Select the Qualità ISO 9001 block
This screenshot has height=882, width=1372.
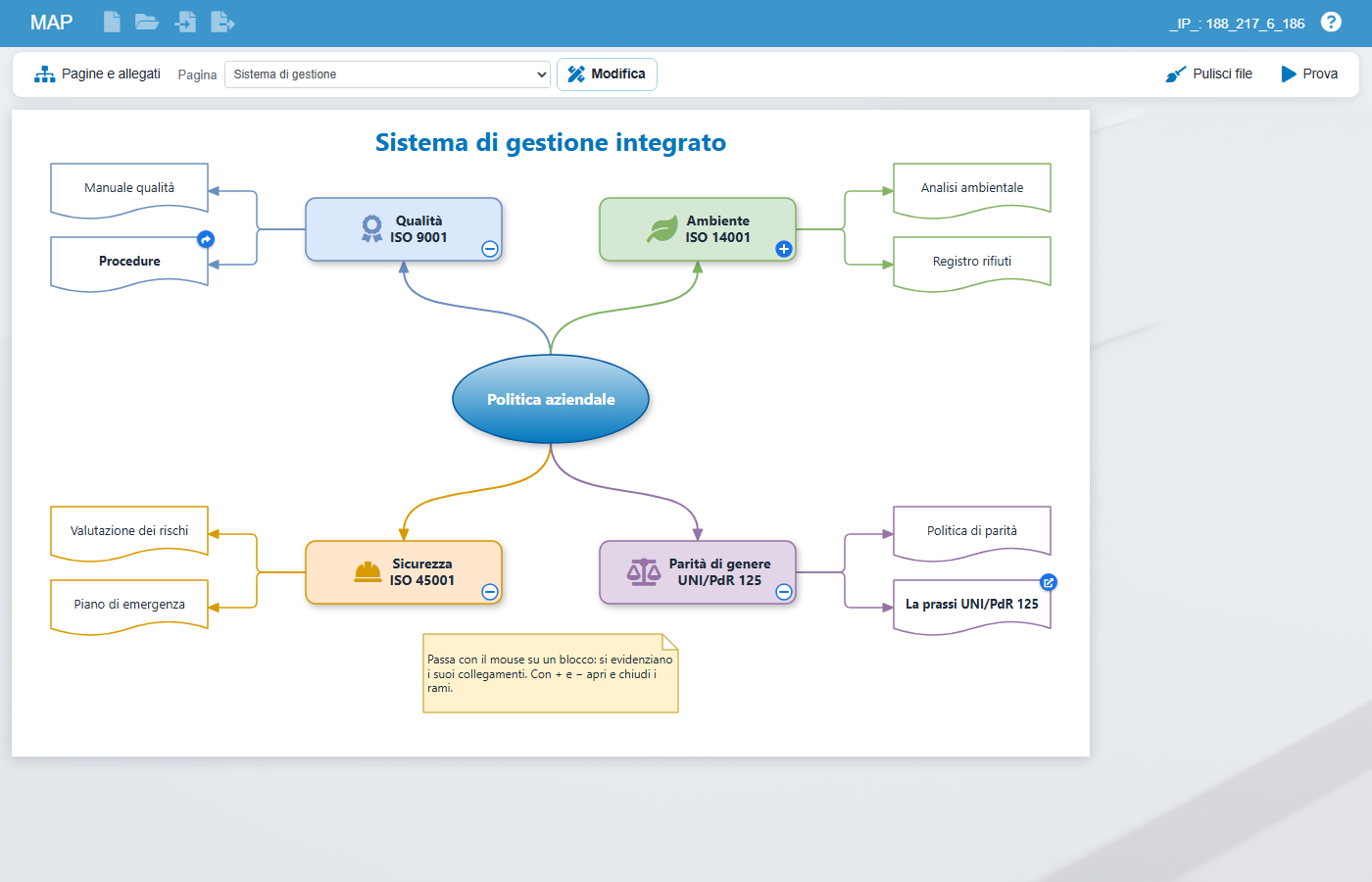pos(404,229)
